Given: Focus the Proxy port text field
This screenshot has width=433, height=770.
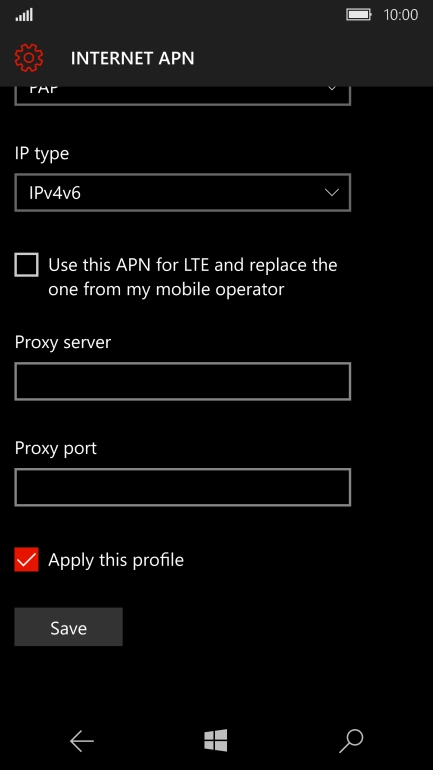Looking at the screenshot, I should pos(183,487).
